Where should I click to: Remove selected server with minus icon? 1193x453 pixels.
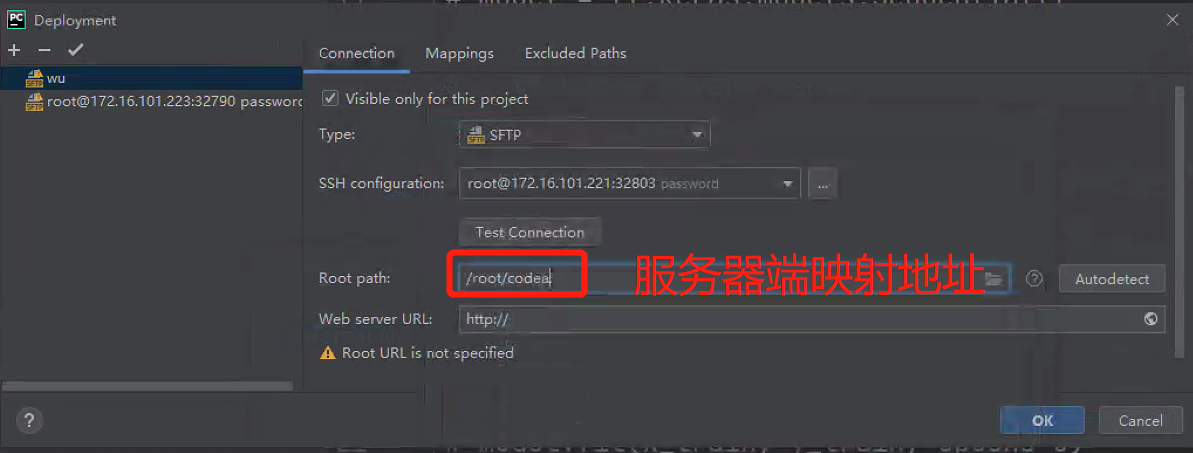coord(44,50)
